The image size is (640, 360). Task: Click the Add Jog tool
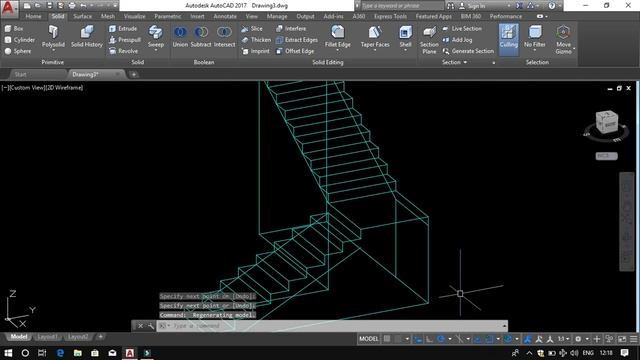coord(457,40)
